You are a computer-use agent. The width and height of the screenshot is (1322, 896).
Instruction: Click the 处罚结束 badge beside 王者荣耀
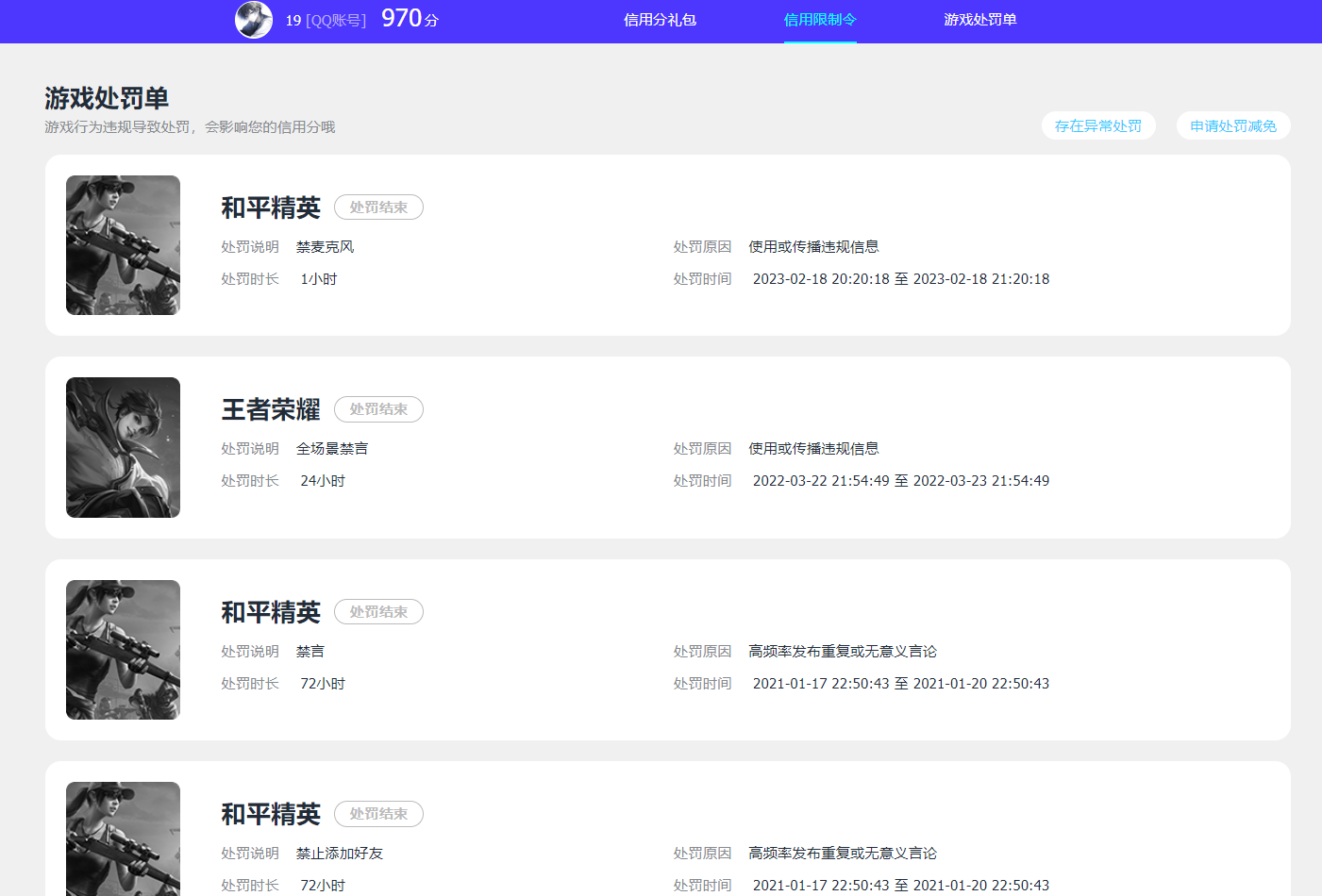pos(378,409)
